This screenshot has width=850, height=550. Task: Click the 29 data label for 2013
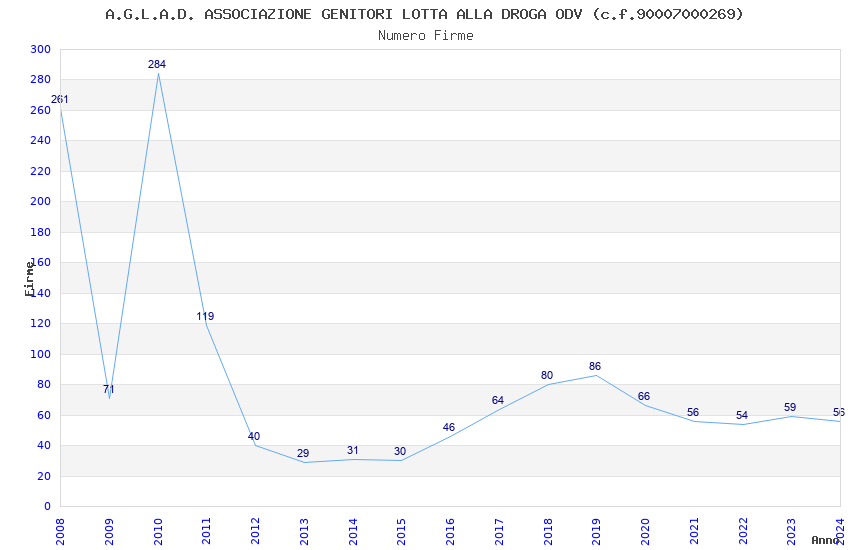click(x=303, y=453)
